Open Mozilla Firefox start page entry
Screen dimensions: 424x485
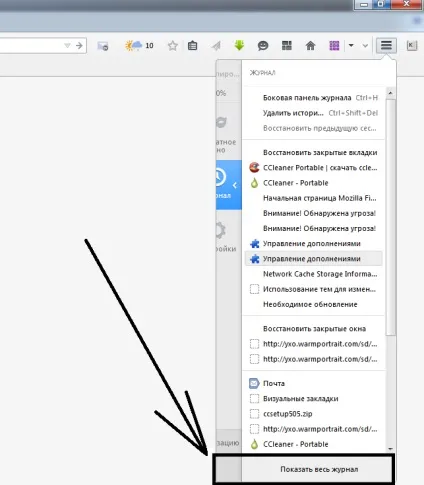click(x=314, y=198)
